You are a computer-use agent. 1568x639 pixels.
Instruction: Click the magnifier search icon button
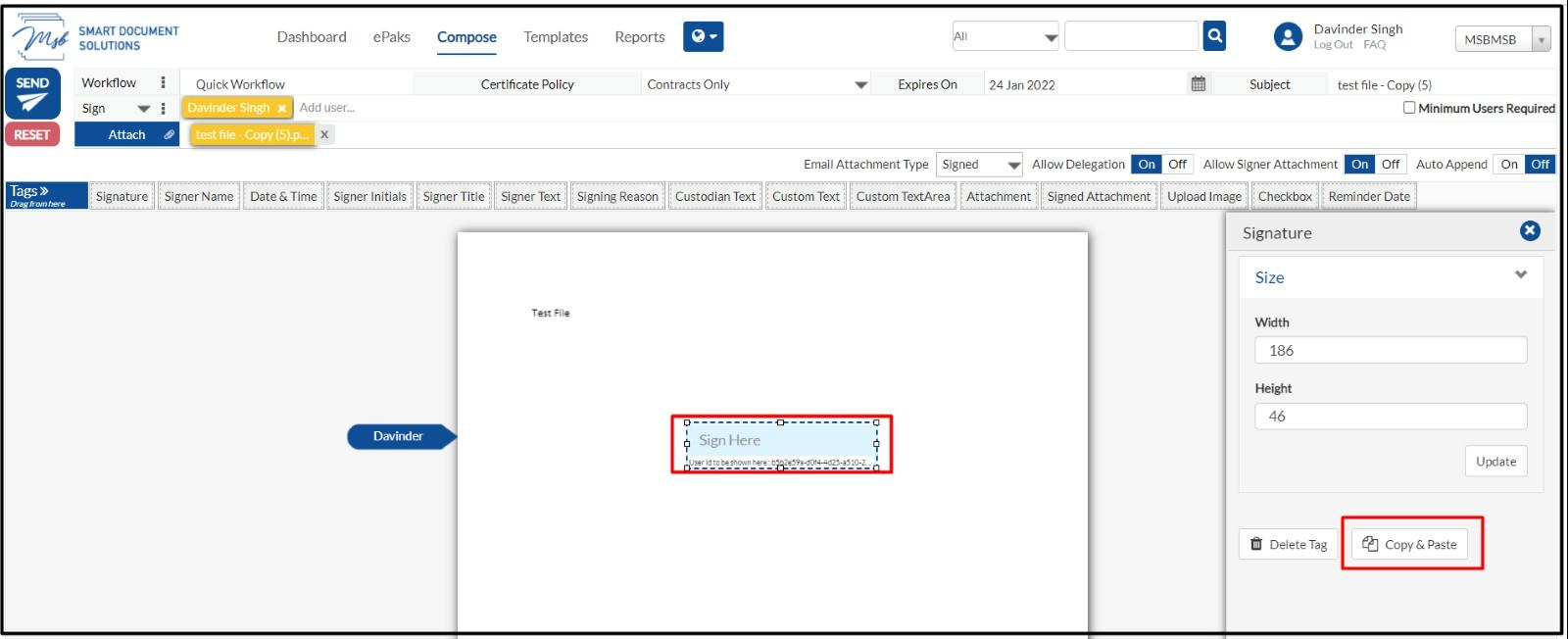[x=1214, y=36]
